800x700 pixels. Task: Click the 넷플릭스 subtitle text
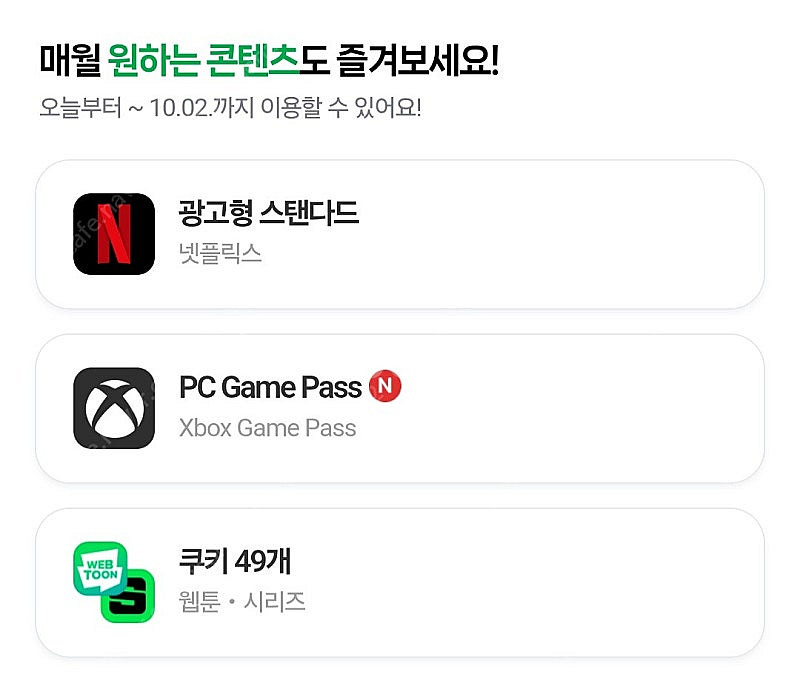click(220, 253)
